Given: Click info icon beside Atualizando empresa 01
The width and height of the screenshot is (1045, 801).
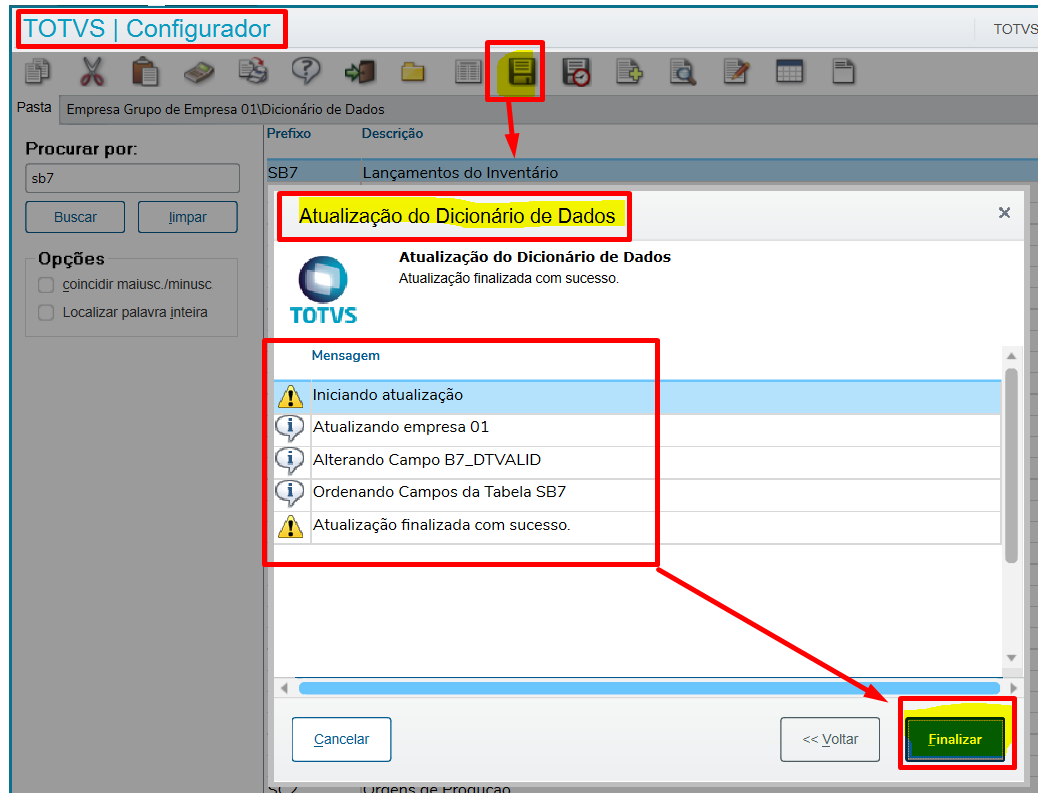Looking at the screenshot, I should coord(290,428).
